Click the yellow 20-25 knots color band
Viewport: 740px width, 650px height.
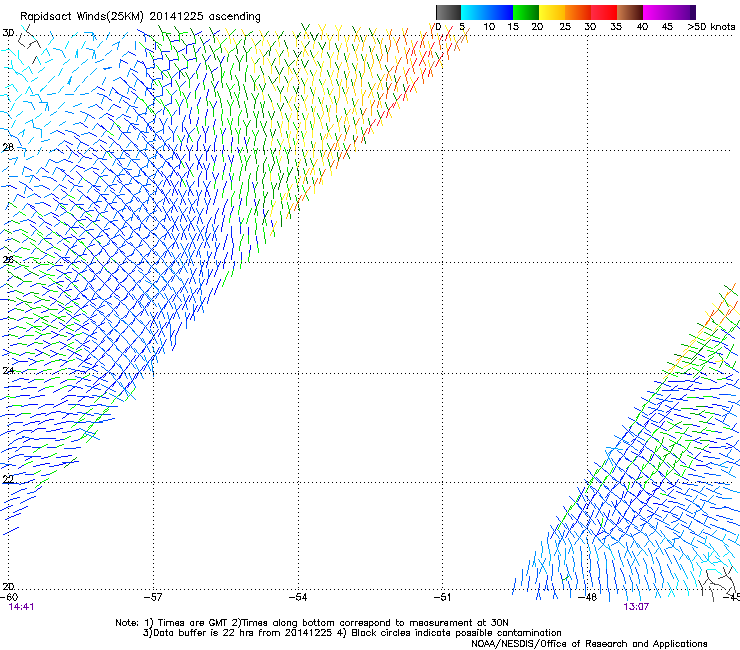point(552,12)
